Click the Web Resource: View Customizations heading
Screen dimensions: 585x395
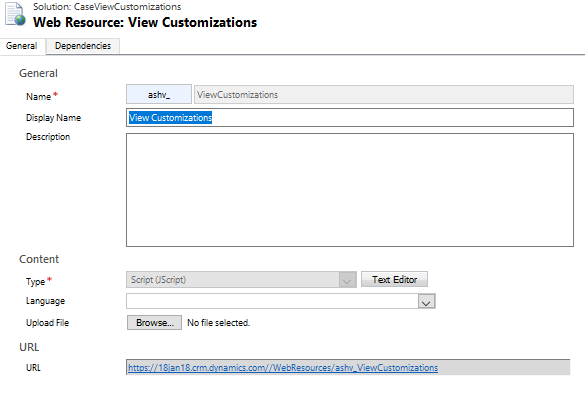[x=145, y=22]
